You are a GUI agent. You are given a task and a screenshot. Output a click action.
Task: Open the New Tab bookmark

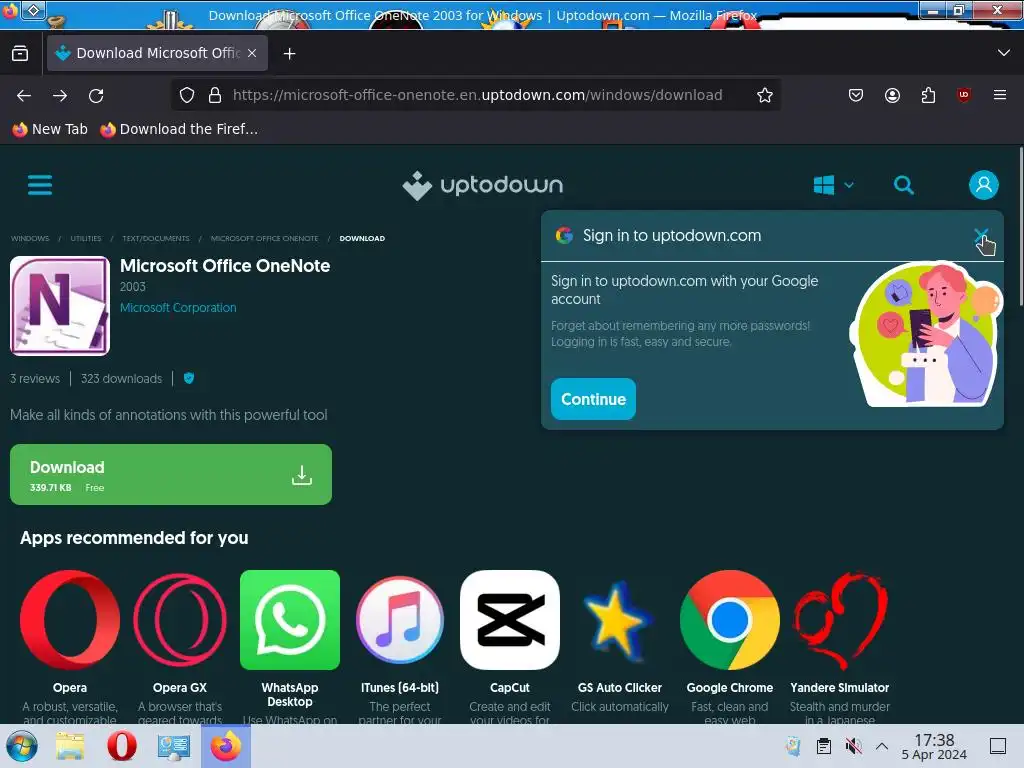[x=50, y=129]
